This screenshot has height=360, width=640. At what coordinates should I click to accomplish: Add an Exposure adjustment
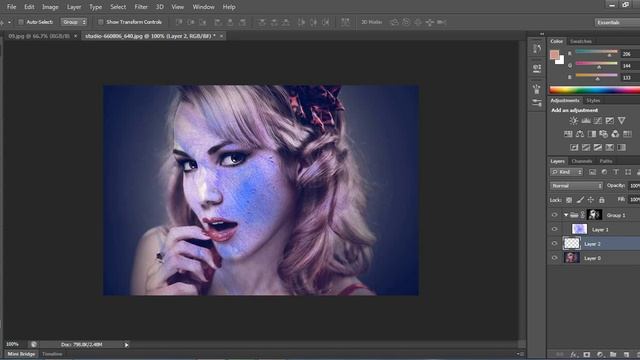[x=609, y=120]
